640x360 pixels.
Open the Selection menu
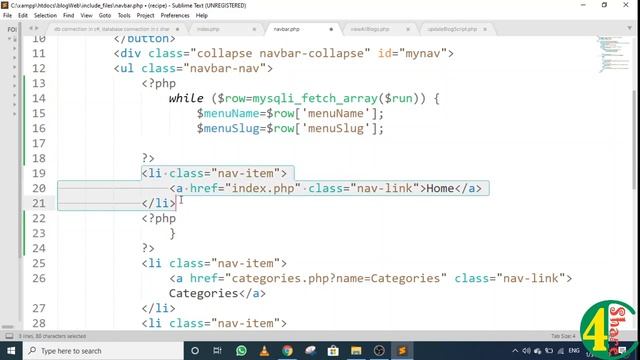coord(45,16)
